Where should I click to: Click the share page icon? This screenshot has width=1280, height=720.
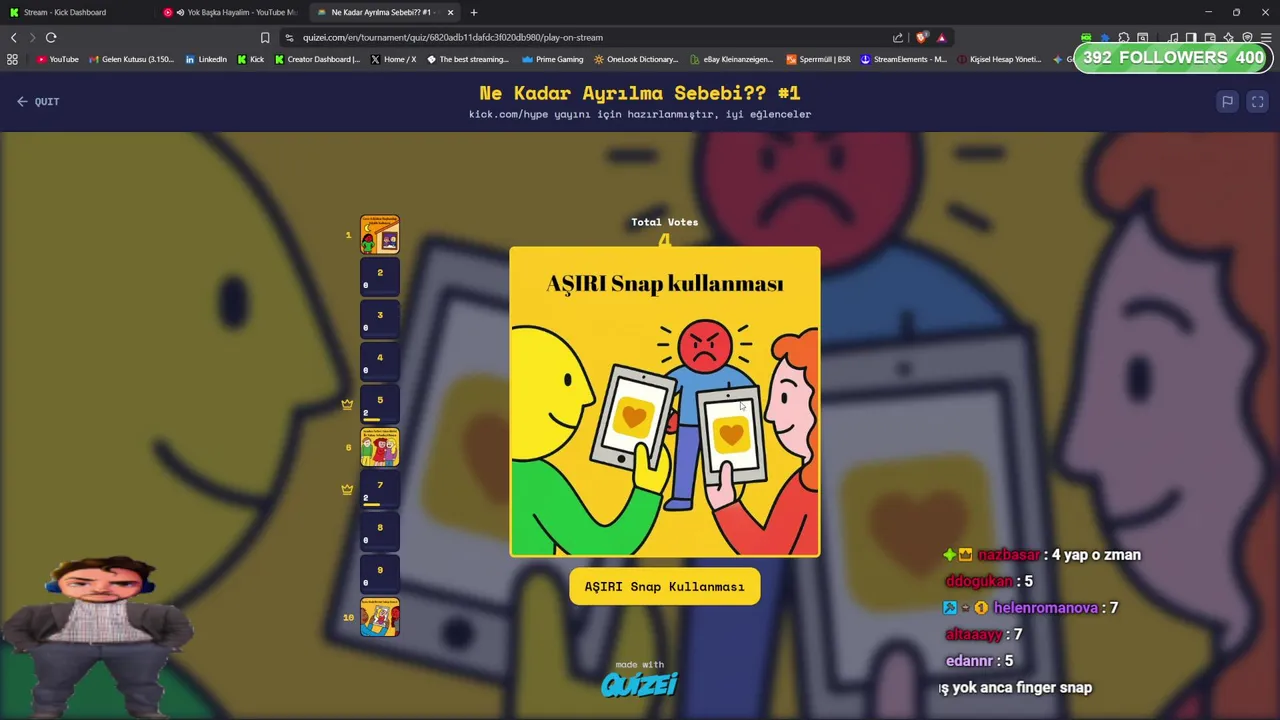pos(898,37)
